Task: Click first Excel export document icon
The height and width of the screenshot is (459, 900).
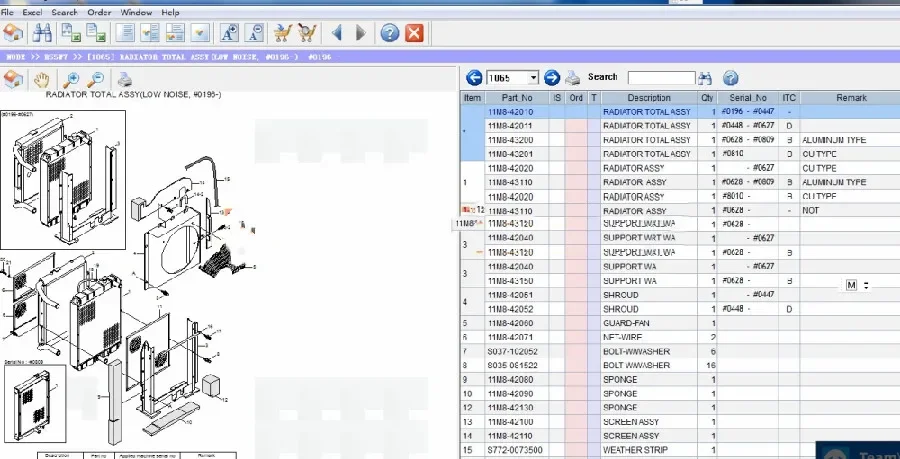Action: 71,33
